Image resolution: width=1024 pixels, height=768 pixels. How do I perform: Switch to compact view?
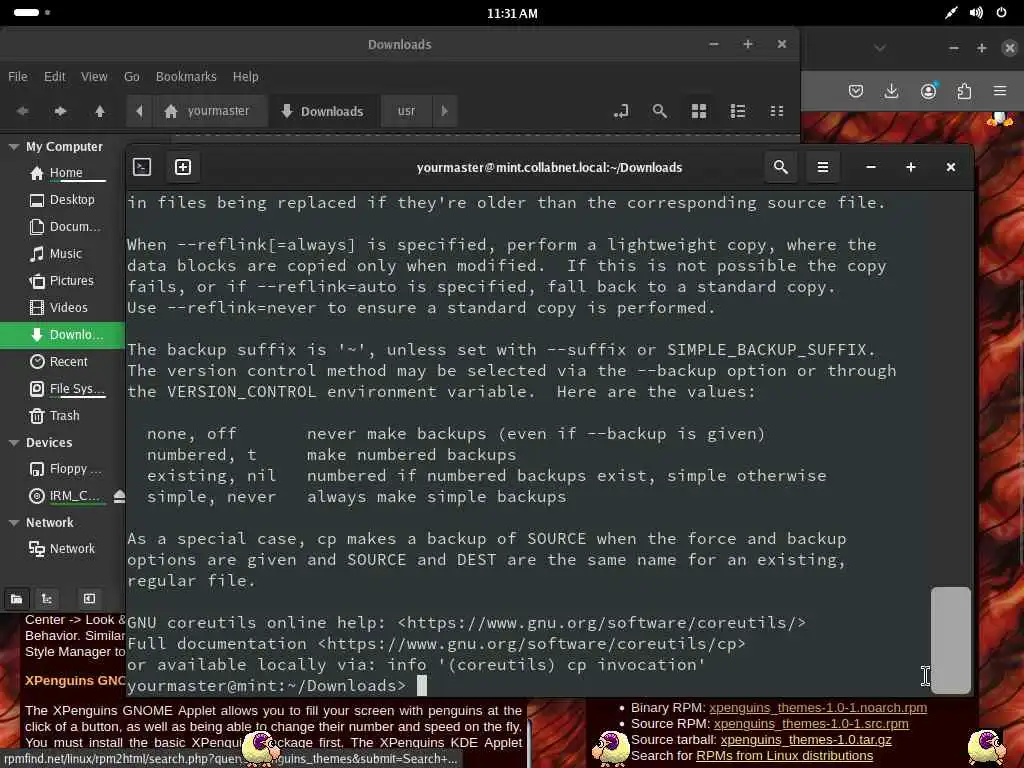pos(776,111)
